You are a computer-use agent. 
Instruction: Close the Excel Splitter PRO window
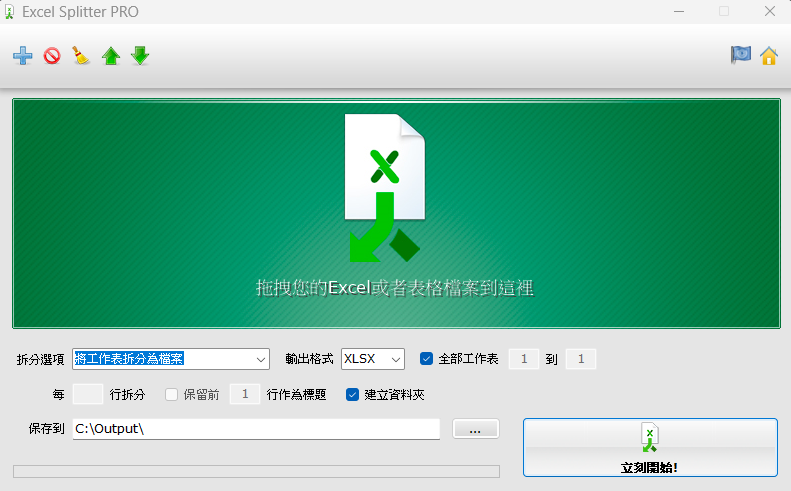click(x=770, y=12)
